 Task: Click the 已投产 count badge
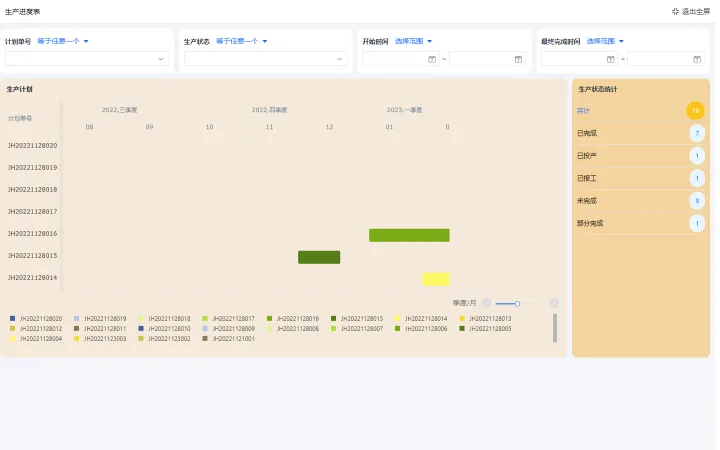[697, 156]
